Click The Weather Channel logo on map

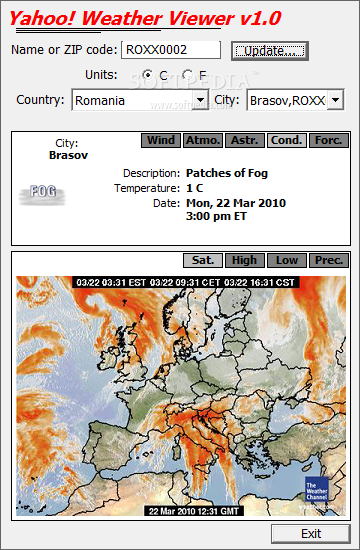pyautogui.click(x=316, y=489)
